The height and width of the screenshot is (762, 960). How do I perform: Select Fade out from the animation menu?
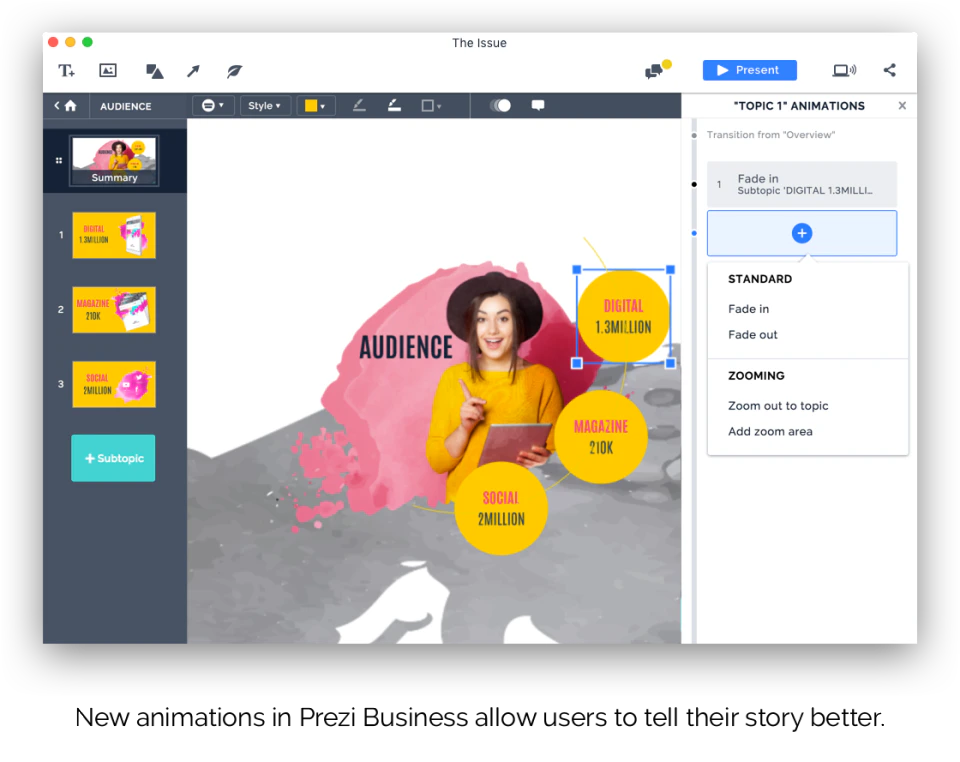click(752, 334)
